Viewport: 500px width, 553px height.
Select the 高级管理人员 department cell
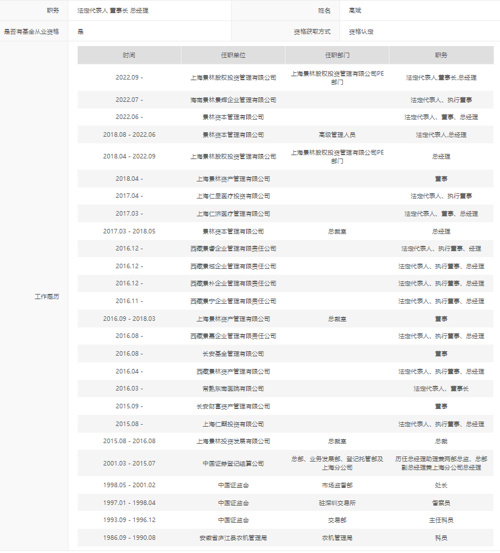tap(337, 135)
